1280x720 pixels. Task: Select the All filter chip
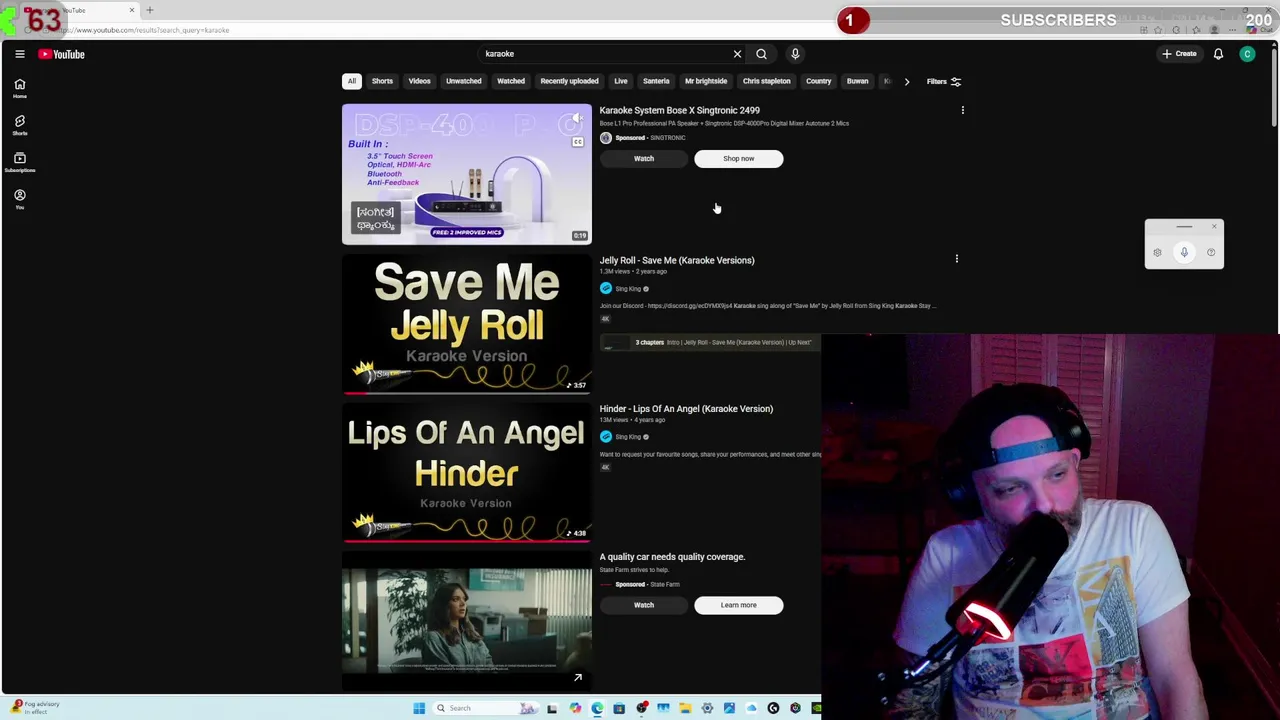click(352, 81)
